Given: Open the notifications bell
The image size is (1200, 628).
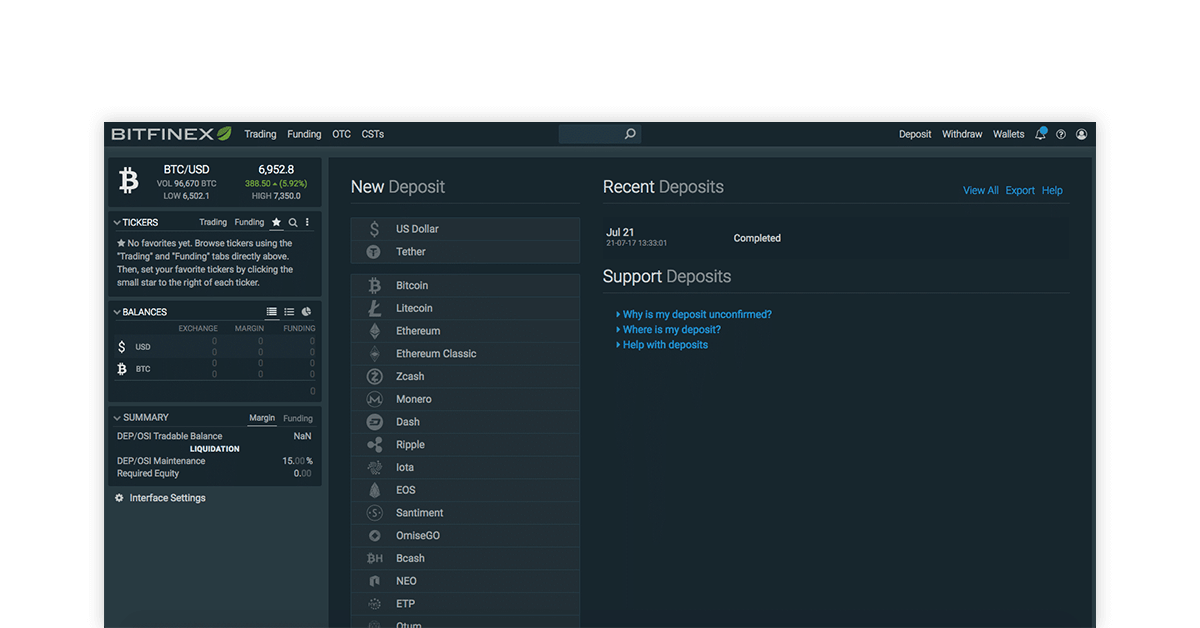Looking at the screenshot, I should click(1041, 134).
